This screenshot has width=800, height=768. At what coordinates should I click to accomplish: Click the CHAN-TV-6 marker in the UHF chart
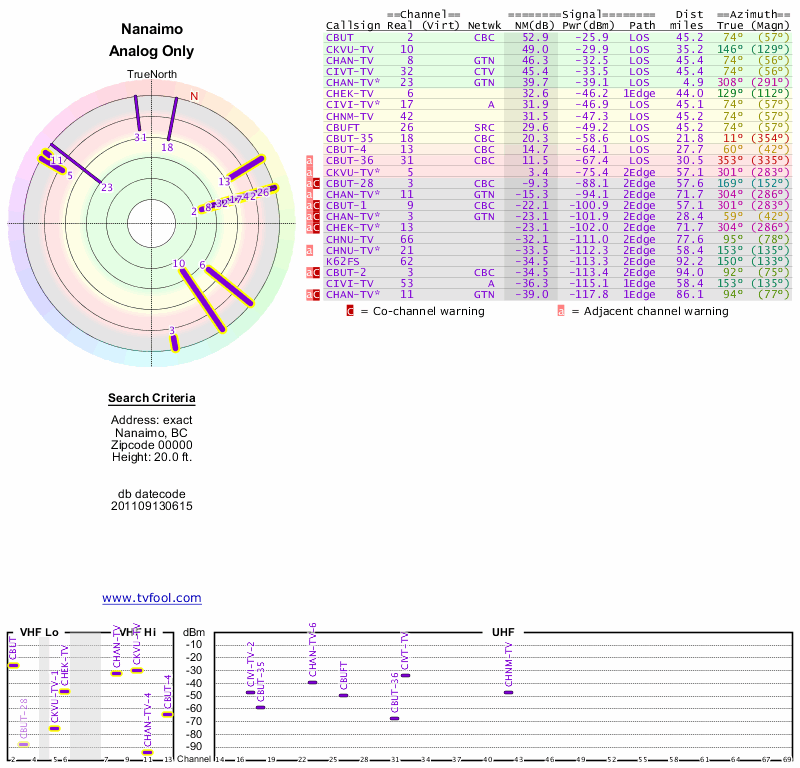click(x=313, y=682)
